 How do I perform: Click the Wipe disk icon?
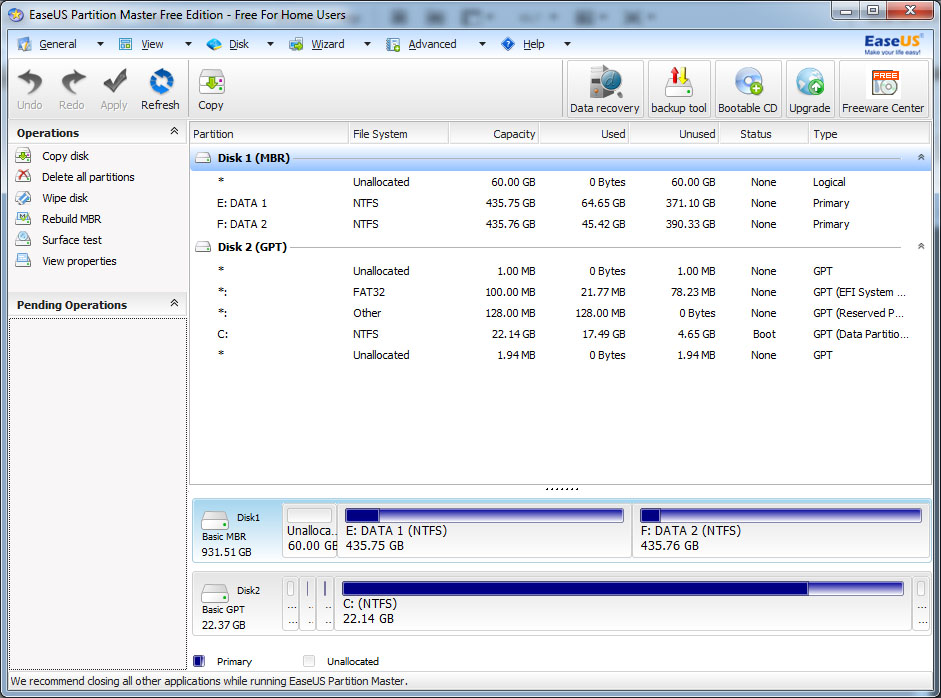coord(23,197)
